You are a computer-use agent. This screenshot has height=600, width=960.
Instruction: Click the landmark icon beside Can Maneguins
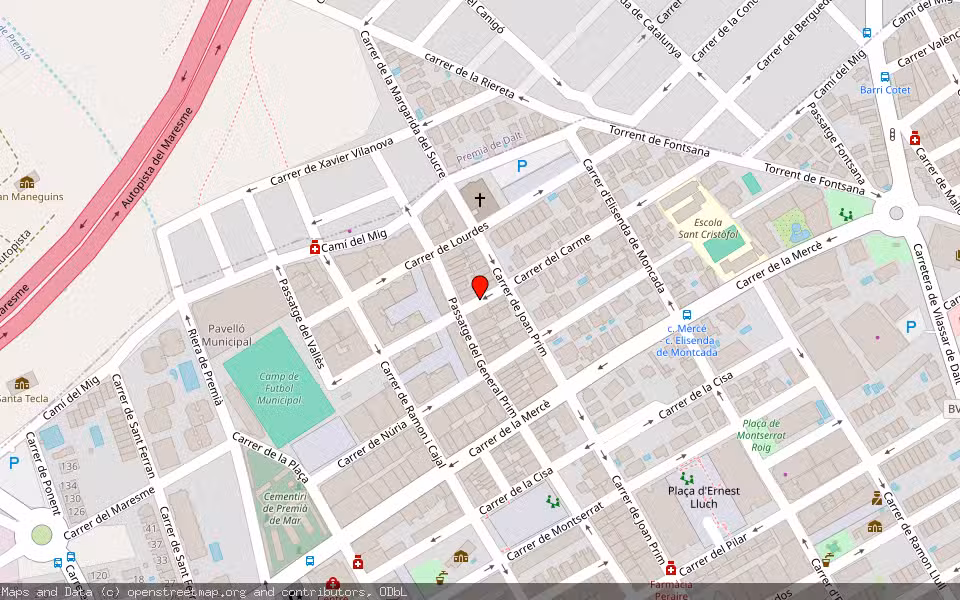[25, 183]
